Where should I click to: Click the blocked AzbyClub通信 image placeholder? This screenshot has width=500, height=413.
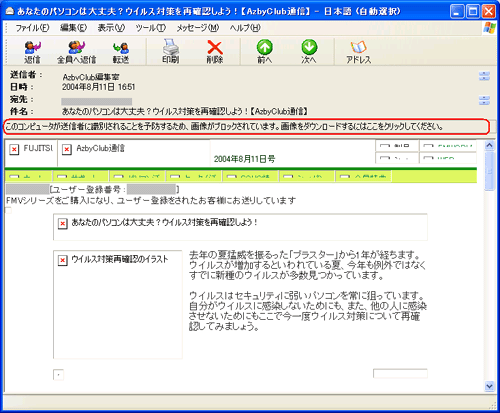134,153
